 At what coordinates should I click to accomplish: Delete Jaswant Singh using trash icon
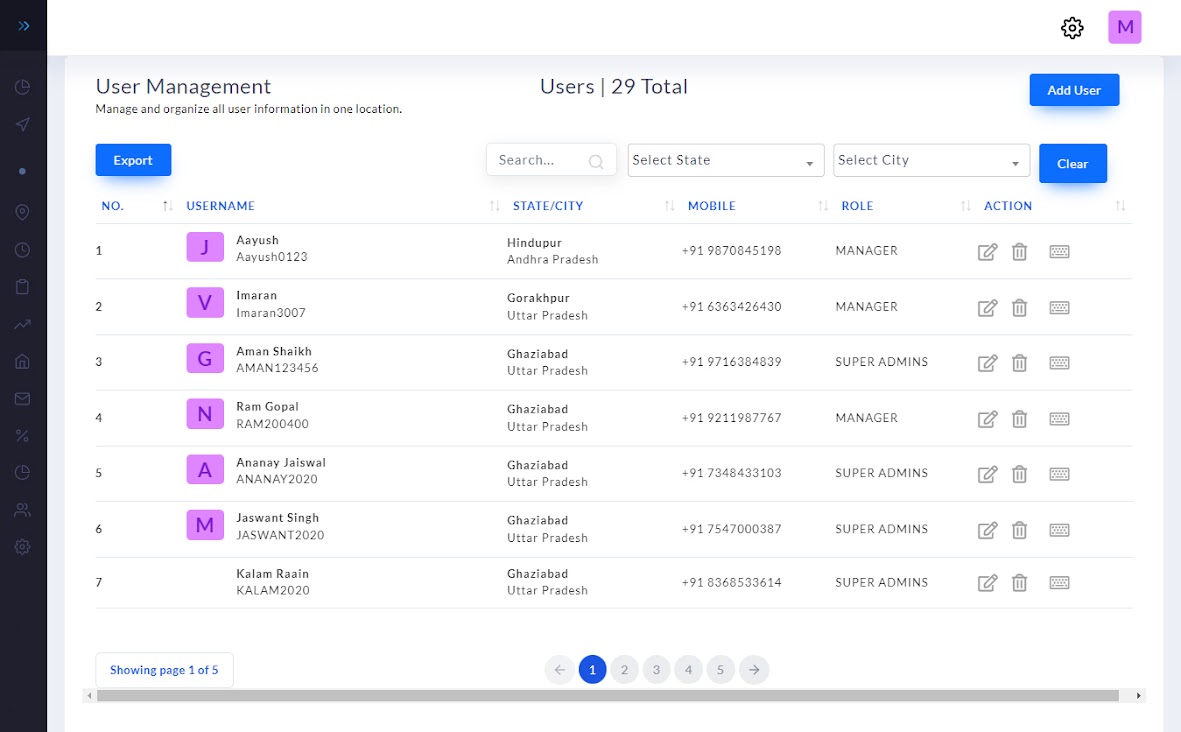pyautogui.click(x=1019, y=530)
